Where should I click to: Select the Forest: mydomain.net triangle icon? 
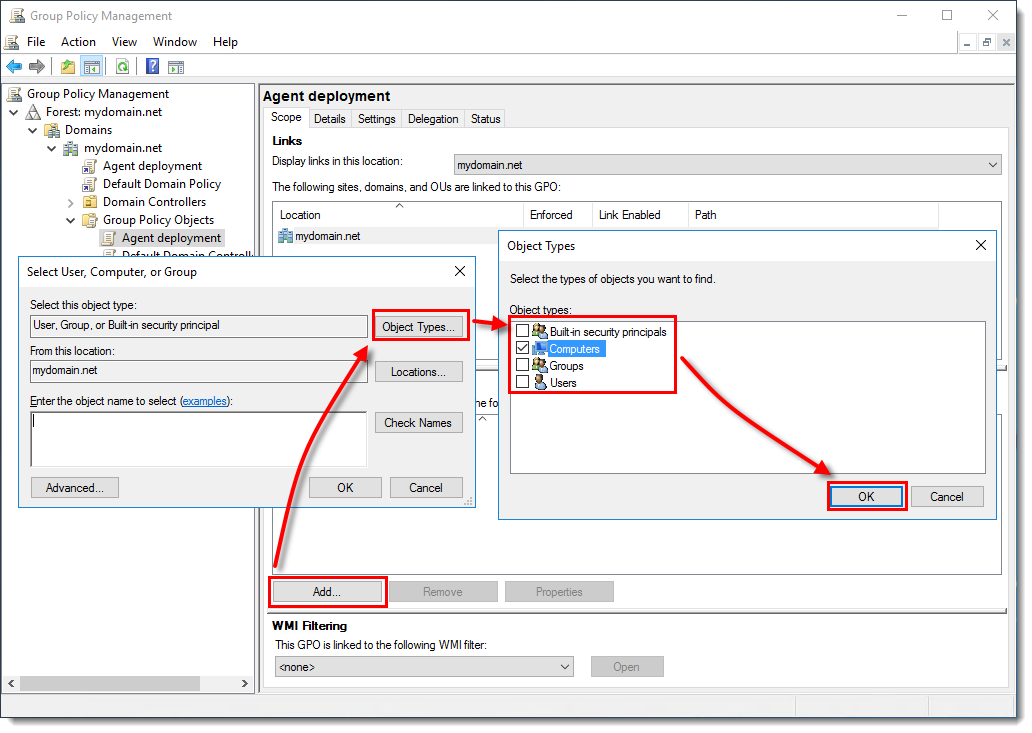click(x=33, y=112)
